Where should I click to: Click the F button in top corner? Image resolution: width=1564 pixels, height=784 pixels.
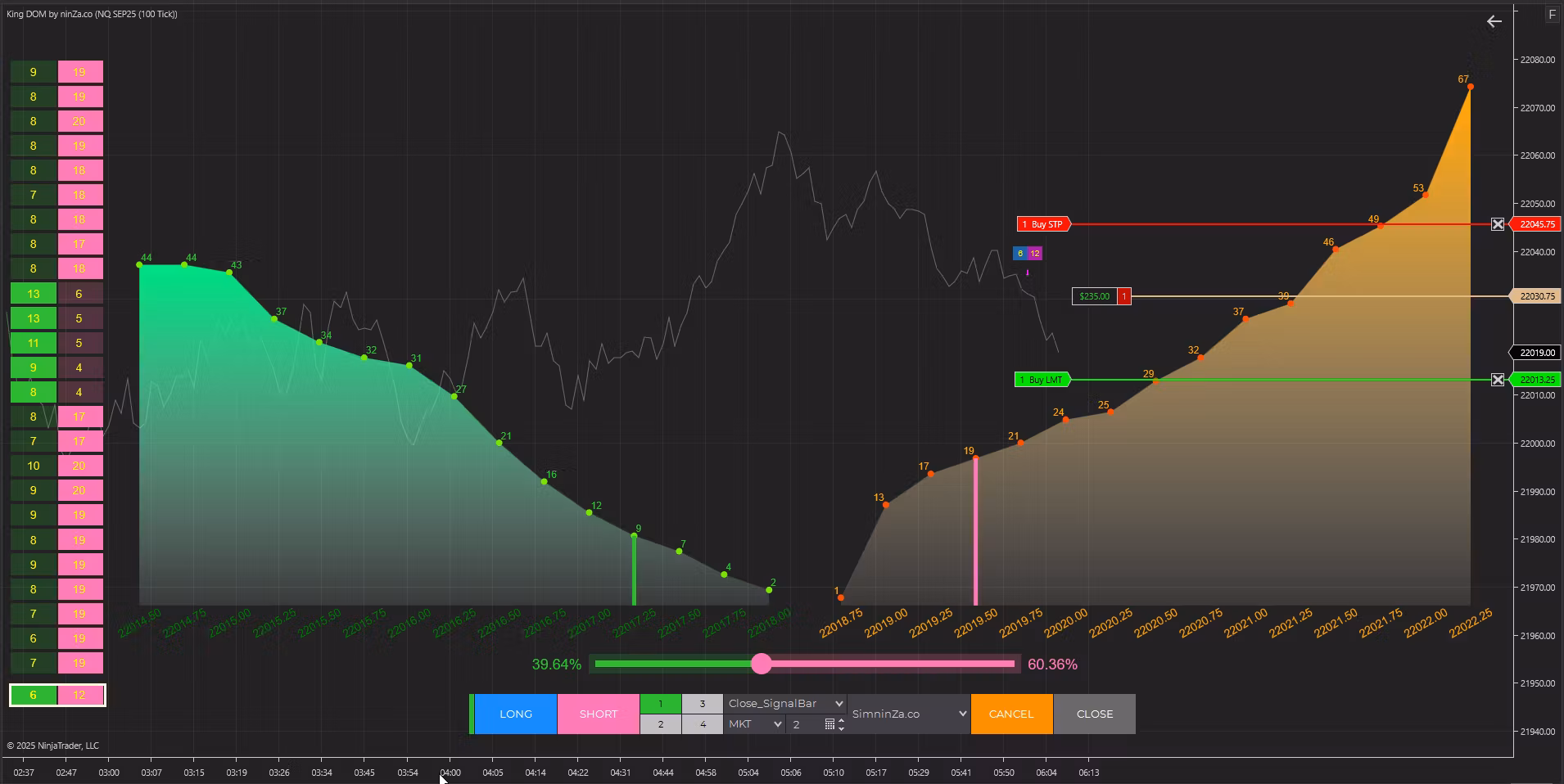click(x=1552, y=15)
